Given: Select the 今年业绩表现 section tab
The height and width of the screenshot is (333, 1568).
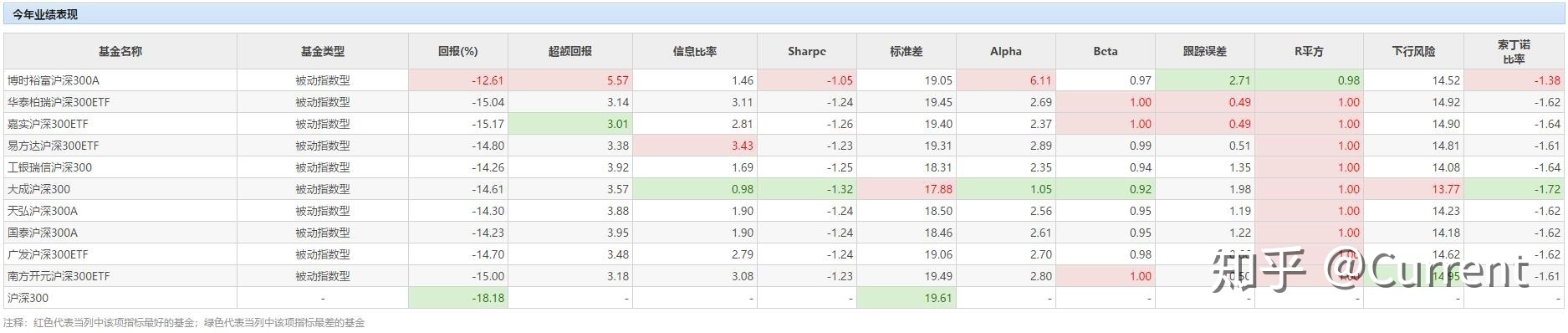Looking at the screenshot, I should tap(44, 14).
